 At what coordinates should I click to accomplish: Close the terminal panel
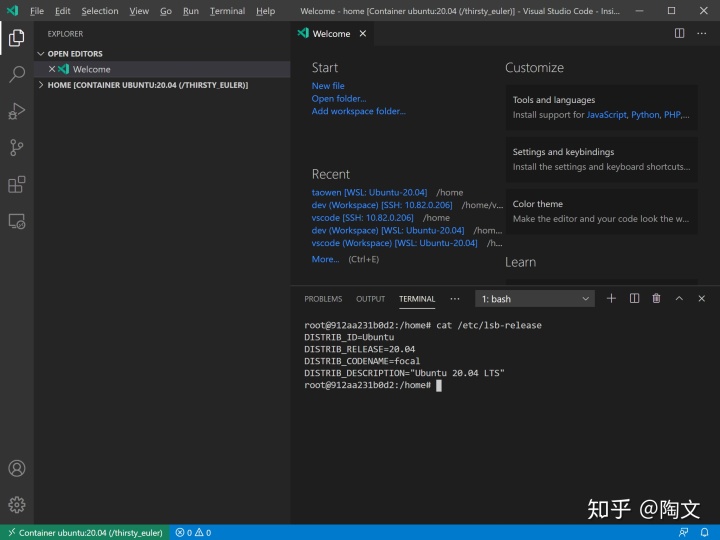pyautogui.click(x=702, y=299)
